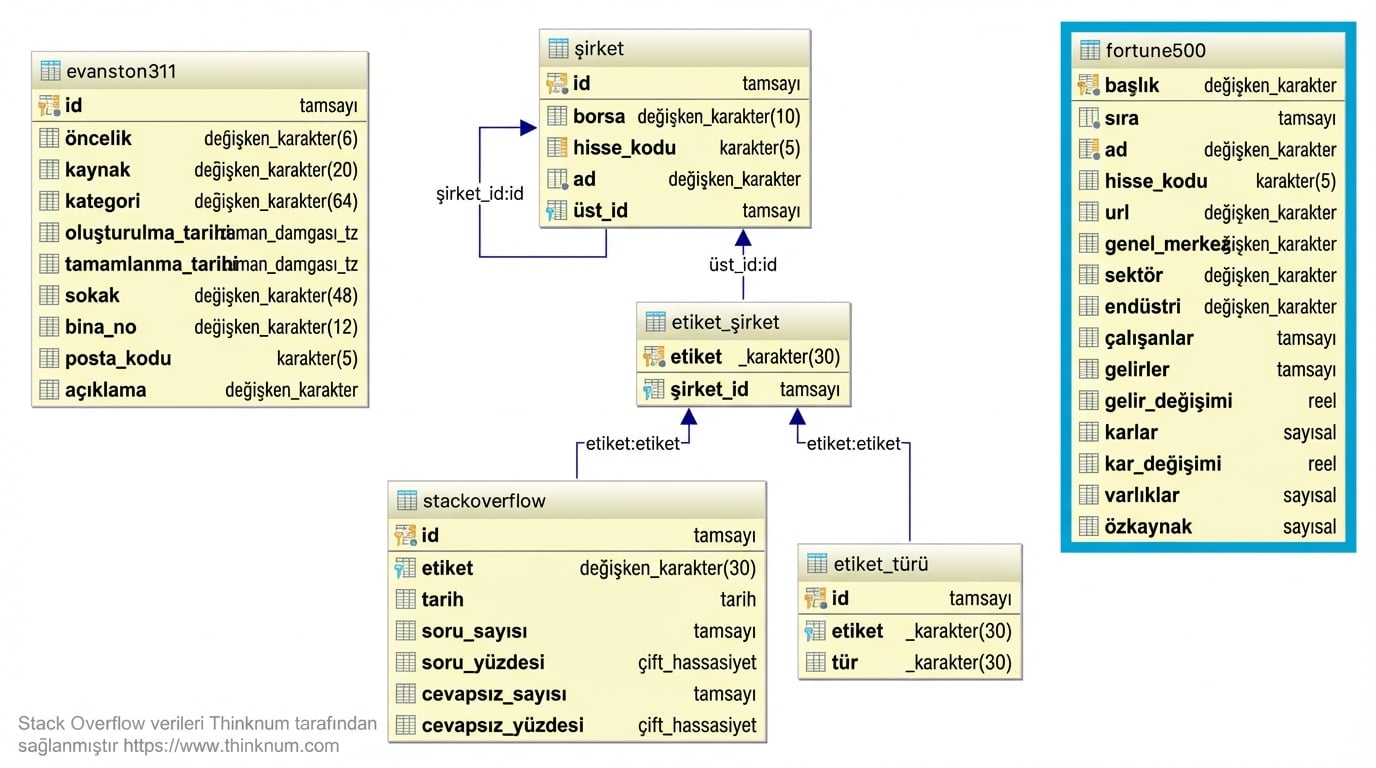The height and width of the screenshot is (768, 1376).
Task: Click the key icon beside başlık column
Action: pos(1089,86)
